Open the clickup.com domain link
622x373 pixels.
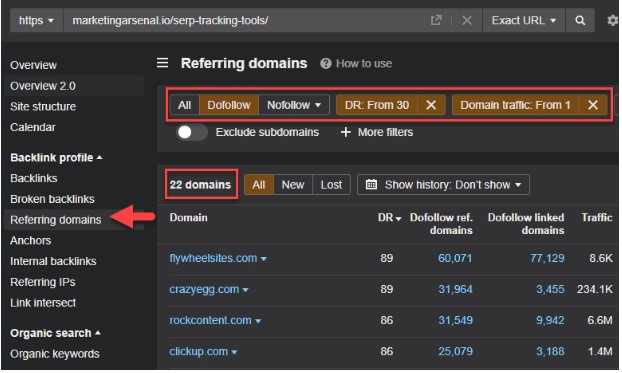coord(199,352)
